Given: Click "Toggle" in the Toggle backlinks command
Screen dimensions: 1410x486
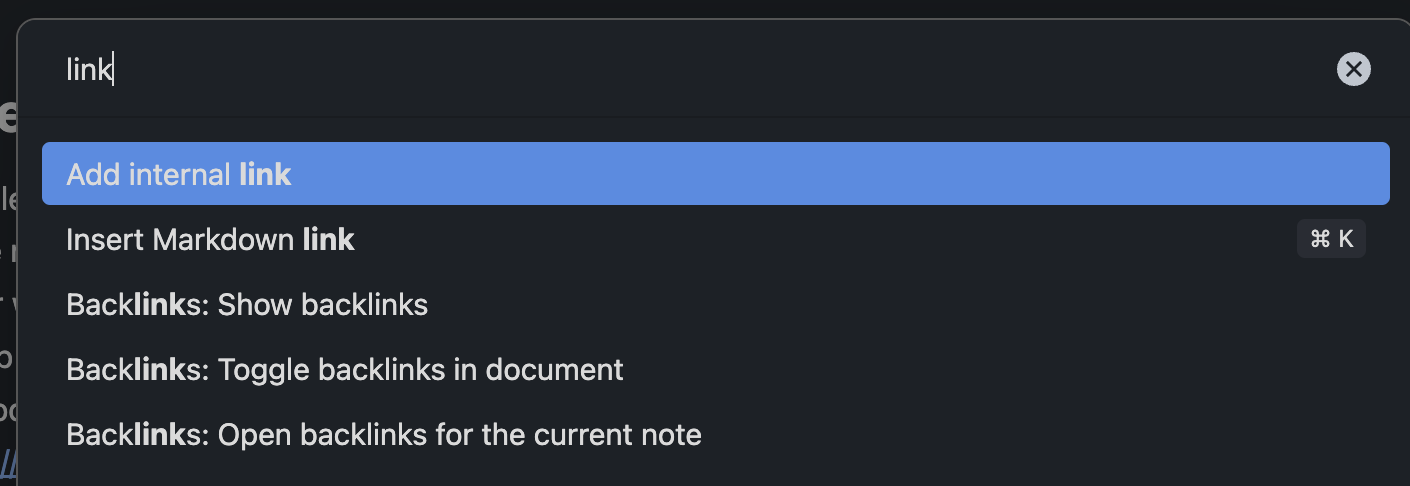Looking at the screenshot, I should [263, 370].
